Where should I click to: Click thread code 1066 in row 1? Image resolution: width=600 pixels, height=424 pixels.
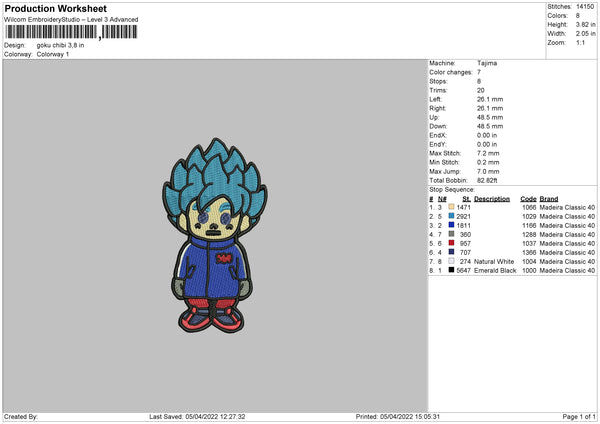click(x=529, y=207)
